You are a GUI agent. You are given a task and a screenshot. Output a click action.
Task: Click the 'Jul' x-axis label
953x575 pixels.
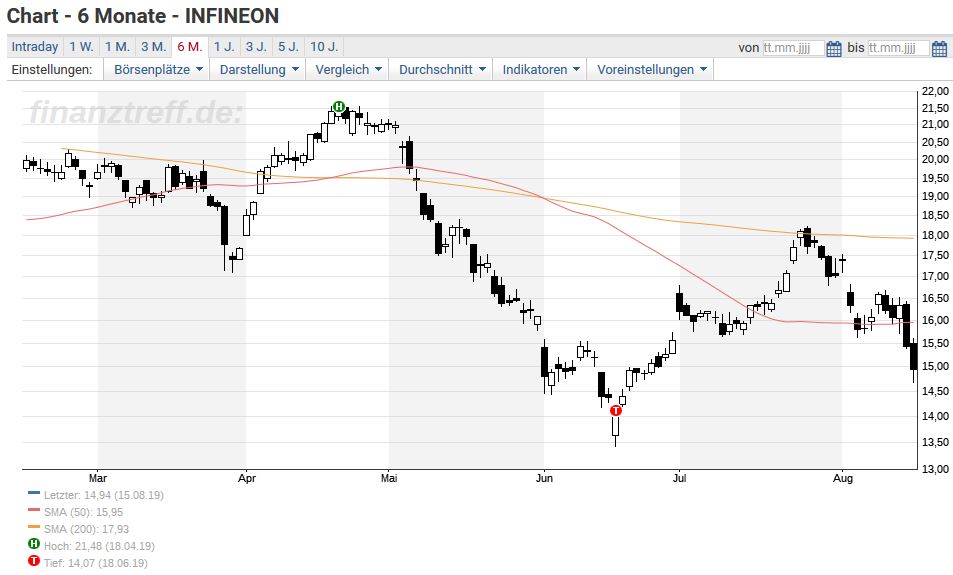coord(679,478)
